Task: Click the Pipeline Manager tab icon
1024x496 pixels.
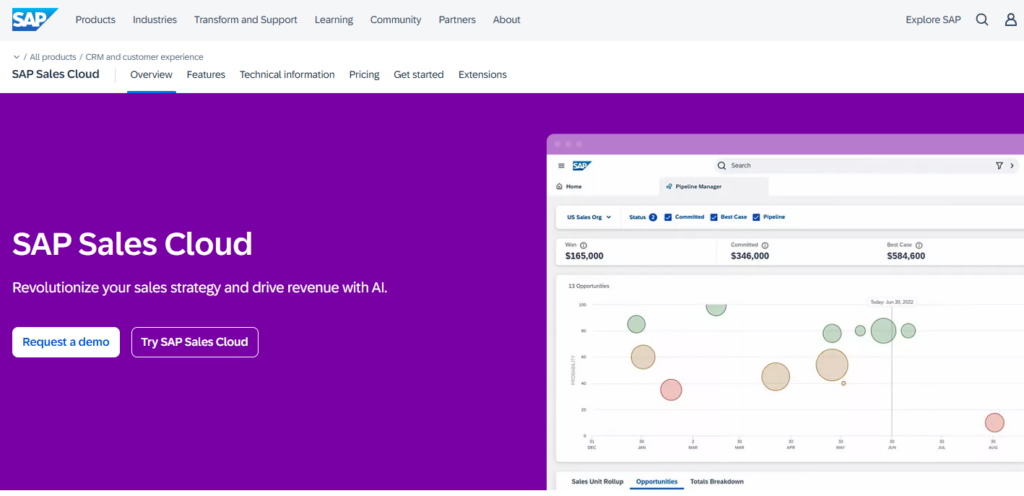Action: click(669, 186)
